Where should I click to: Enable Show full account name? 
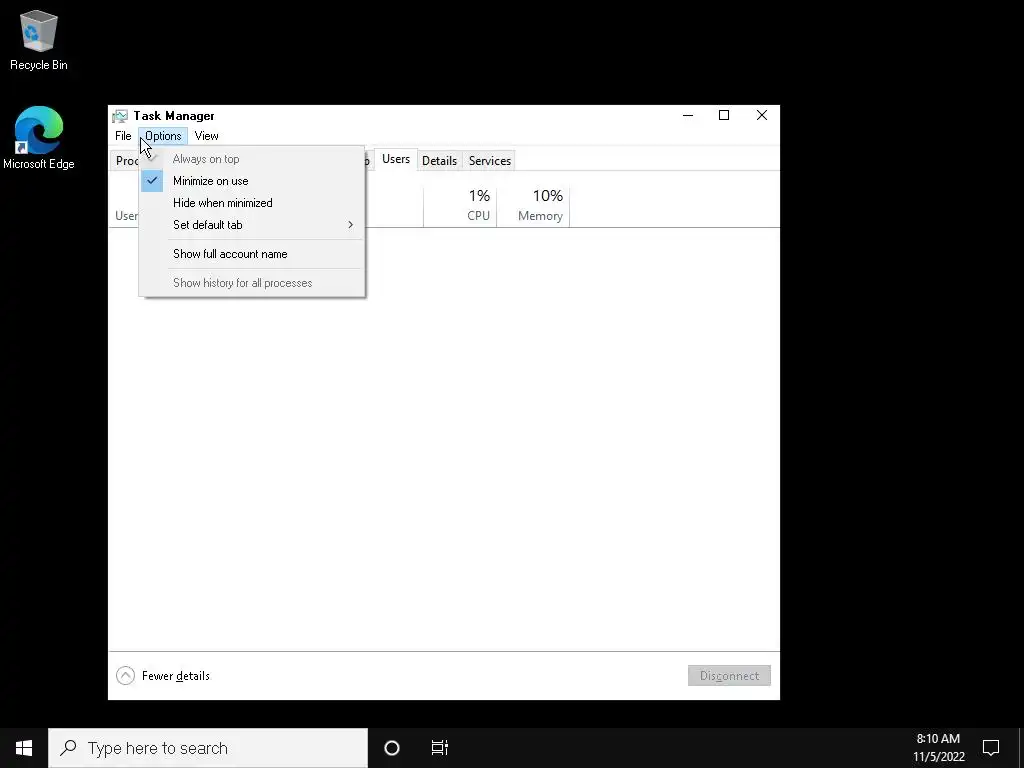coord(252,254)
